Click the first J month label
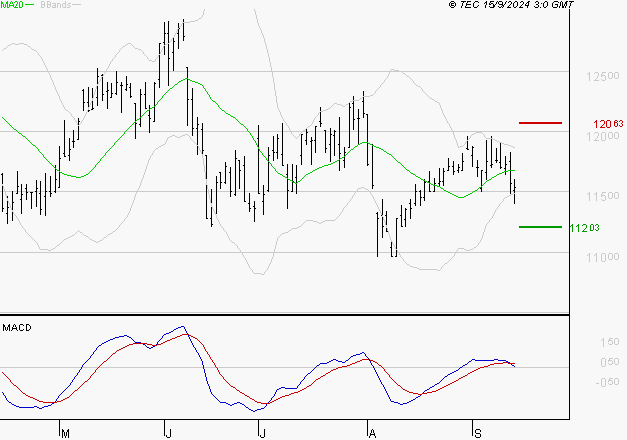 [168, 434]
